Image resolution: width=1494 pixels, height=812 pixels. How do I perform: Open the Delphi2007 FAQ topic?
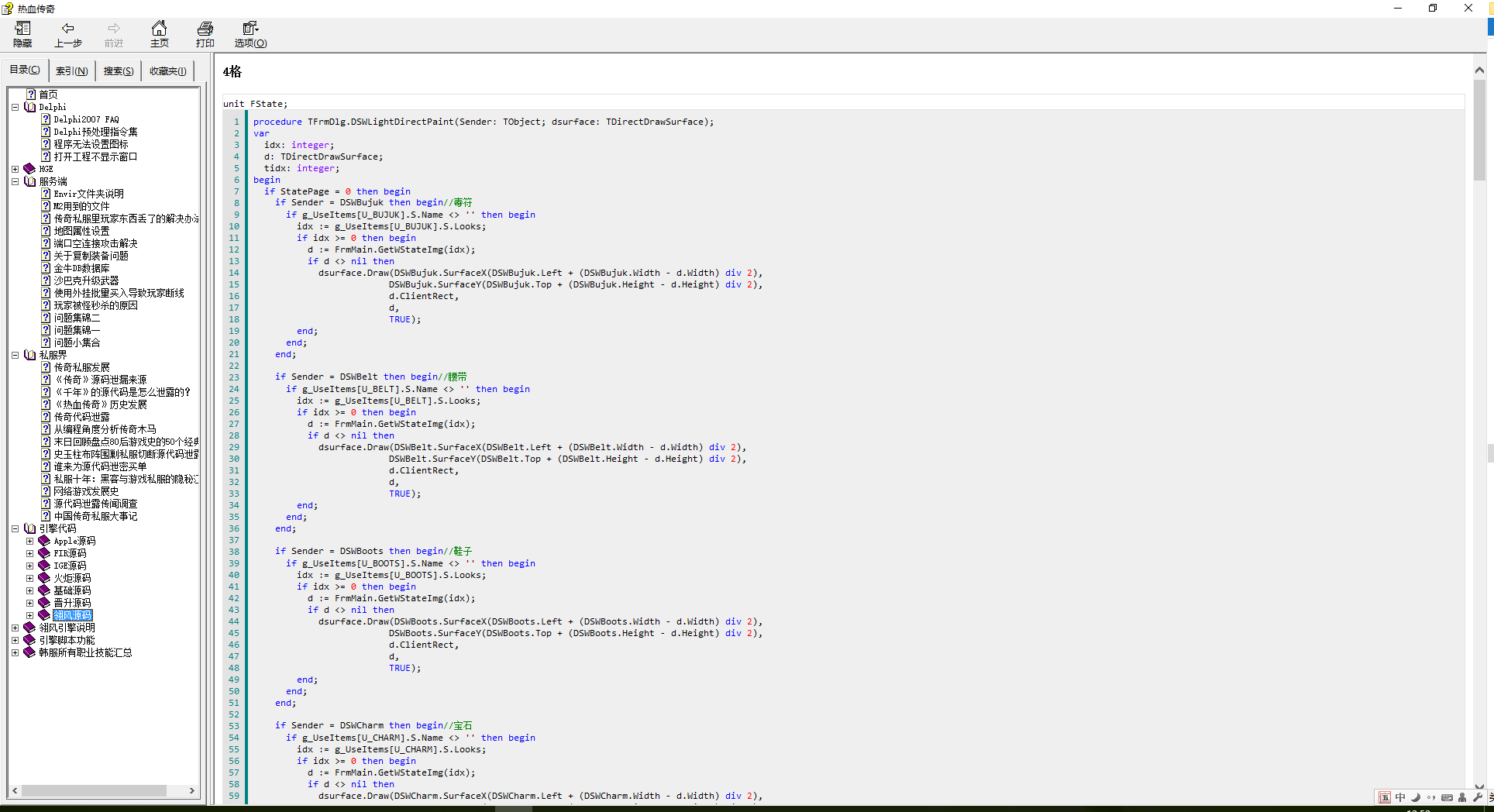(x=86, y=119)
